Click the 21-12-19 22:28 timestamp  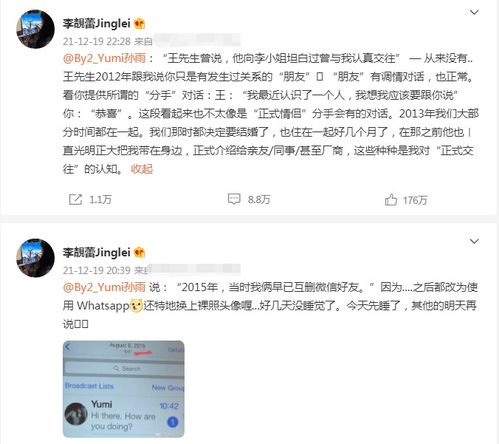click(x=97, y=41)
